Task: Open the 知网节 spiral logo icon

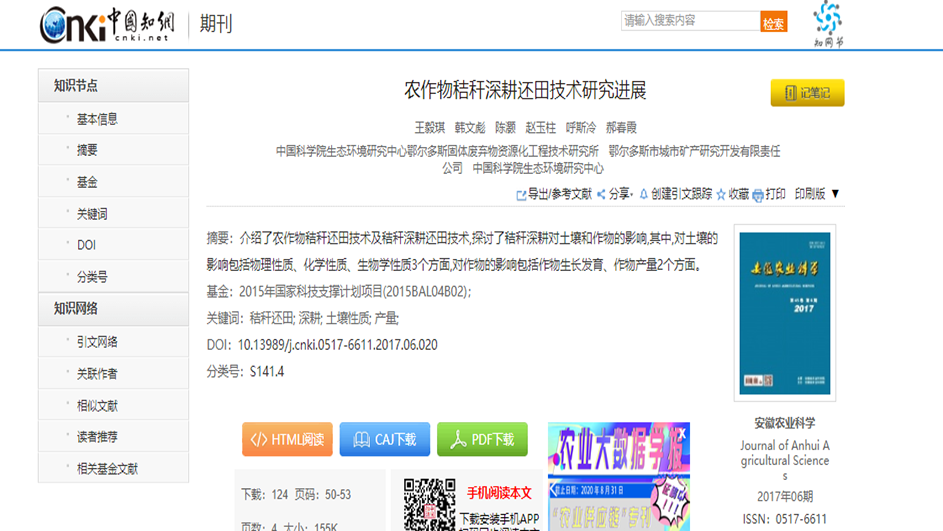Action: pyautogui.click(x=828, y=18)
